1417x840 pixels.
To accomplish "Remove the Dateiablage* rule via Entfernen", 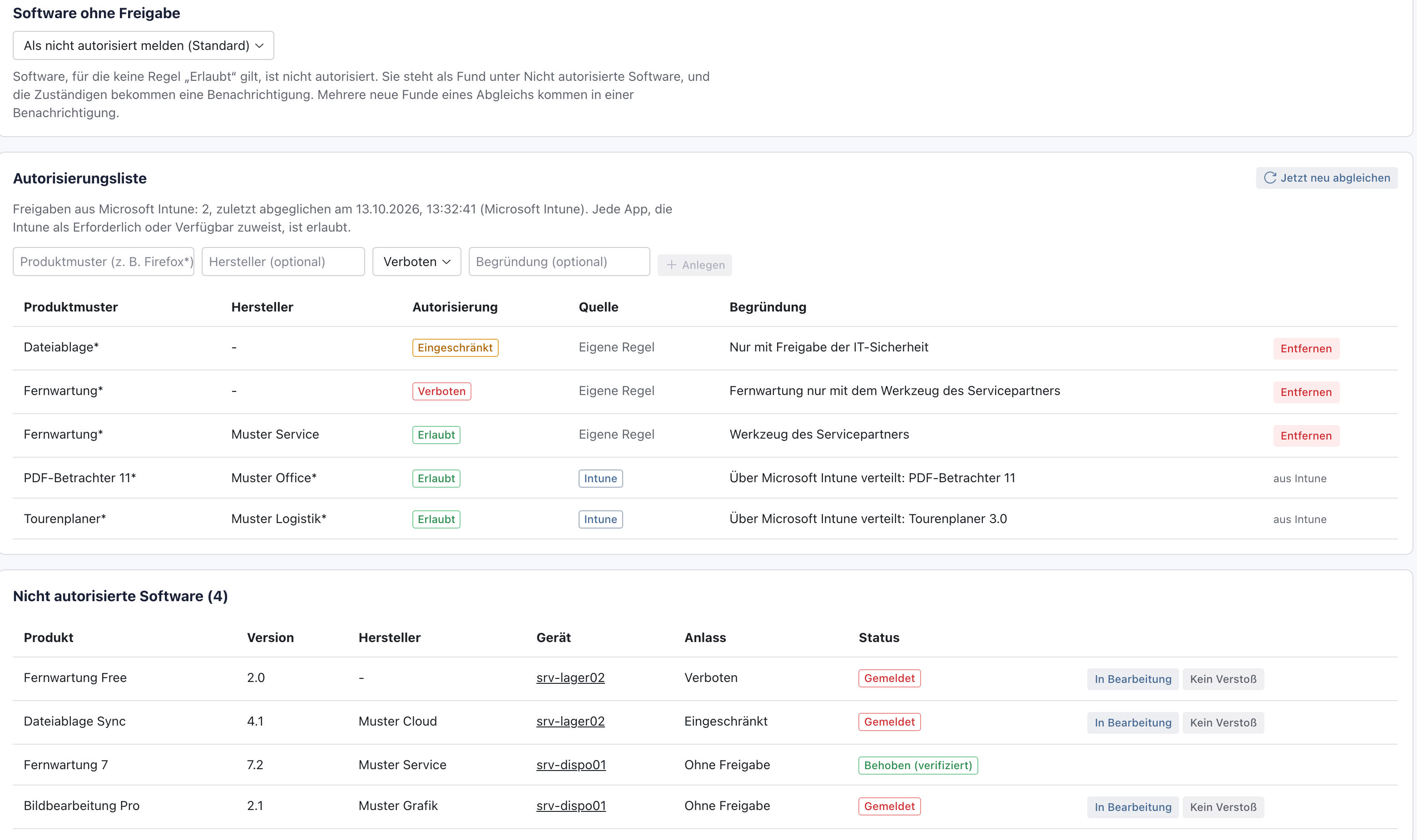I will [x=1306, y=349].
